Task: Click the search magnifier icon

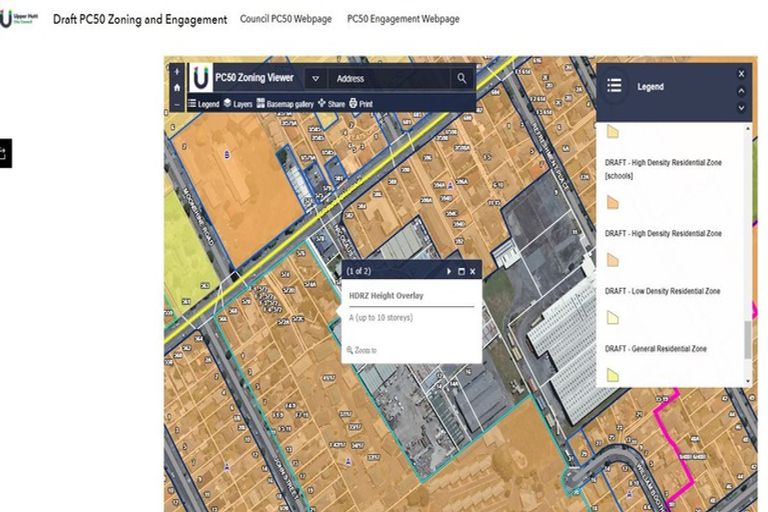Action: pyautogui.click(x=461, y=78)
